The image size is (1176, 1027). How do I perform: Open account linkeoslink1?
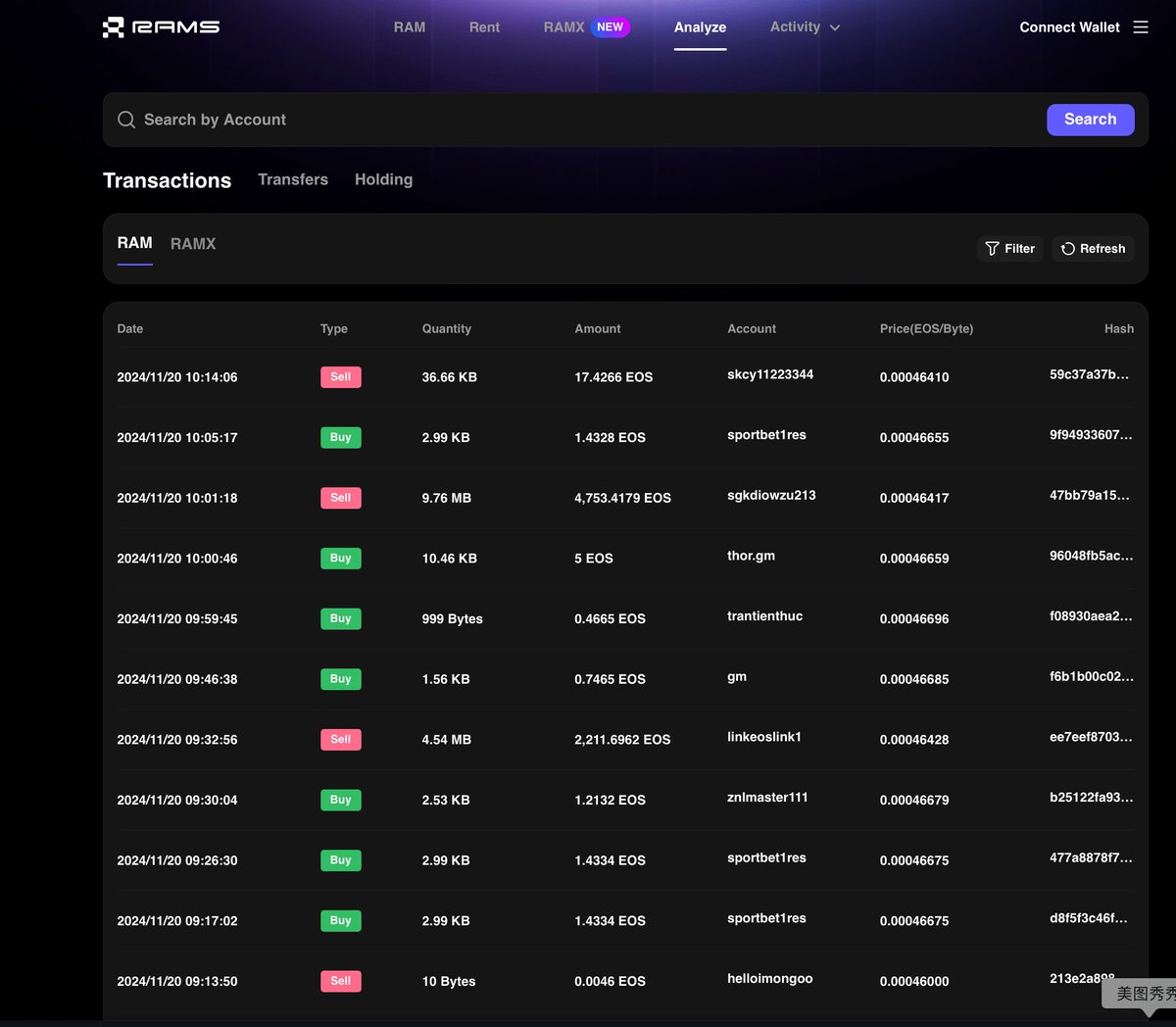click(764, 737)
